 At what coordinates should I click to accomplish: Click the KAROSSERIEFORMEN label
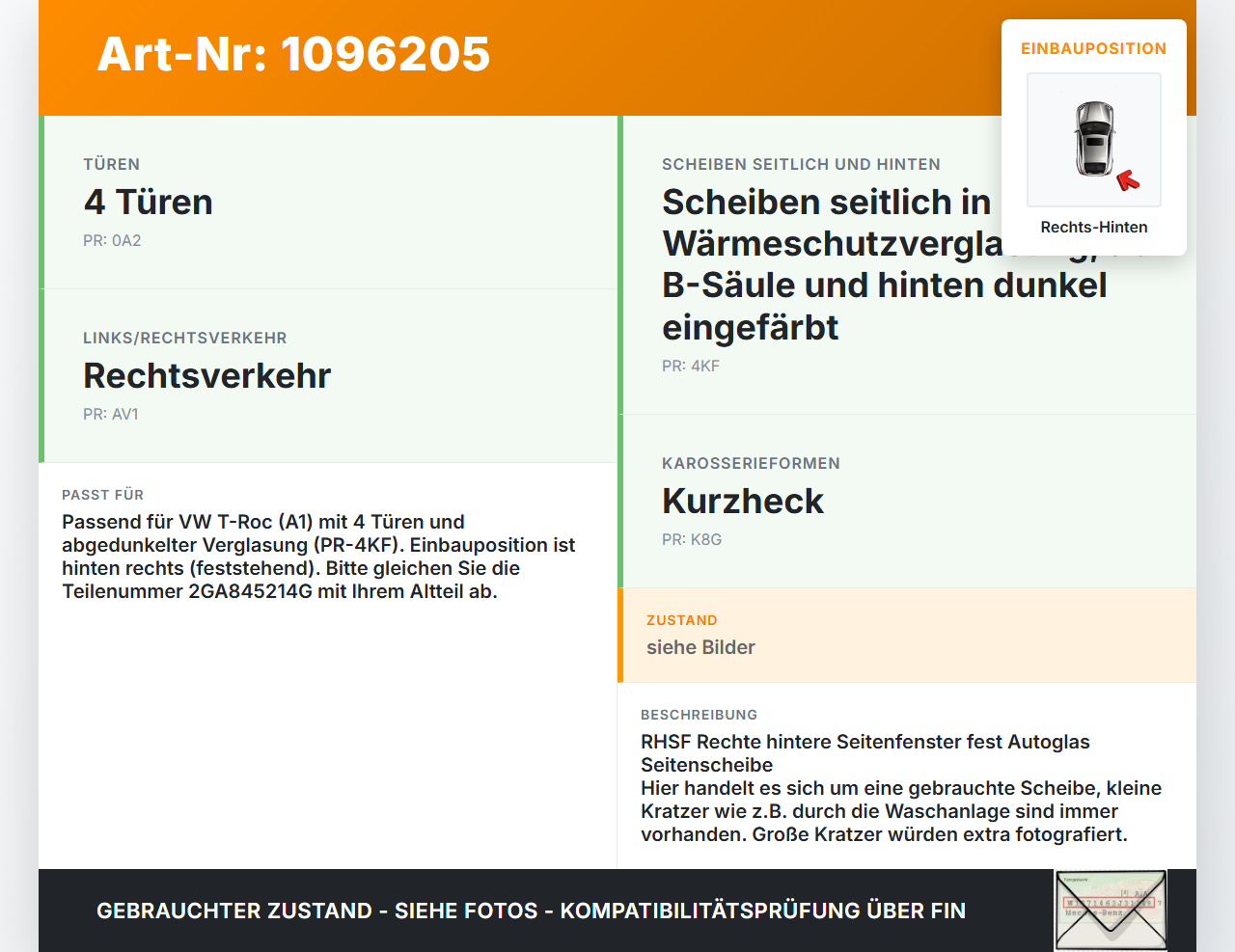pos(751,463)
